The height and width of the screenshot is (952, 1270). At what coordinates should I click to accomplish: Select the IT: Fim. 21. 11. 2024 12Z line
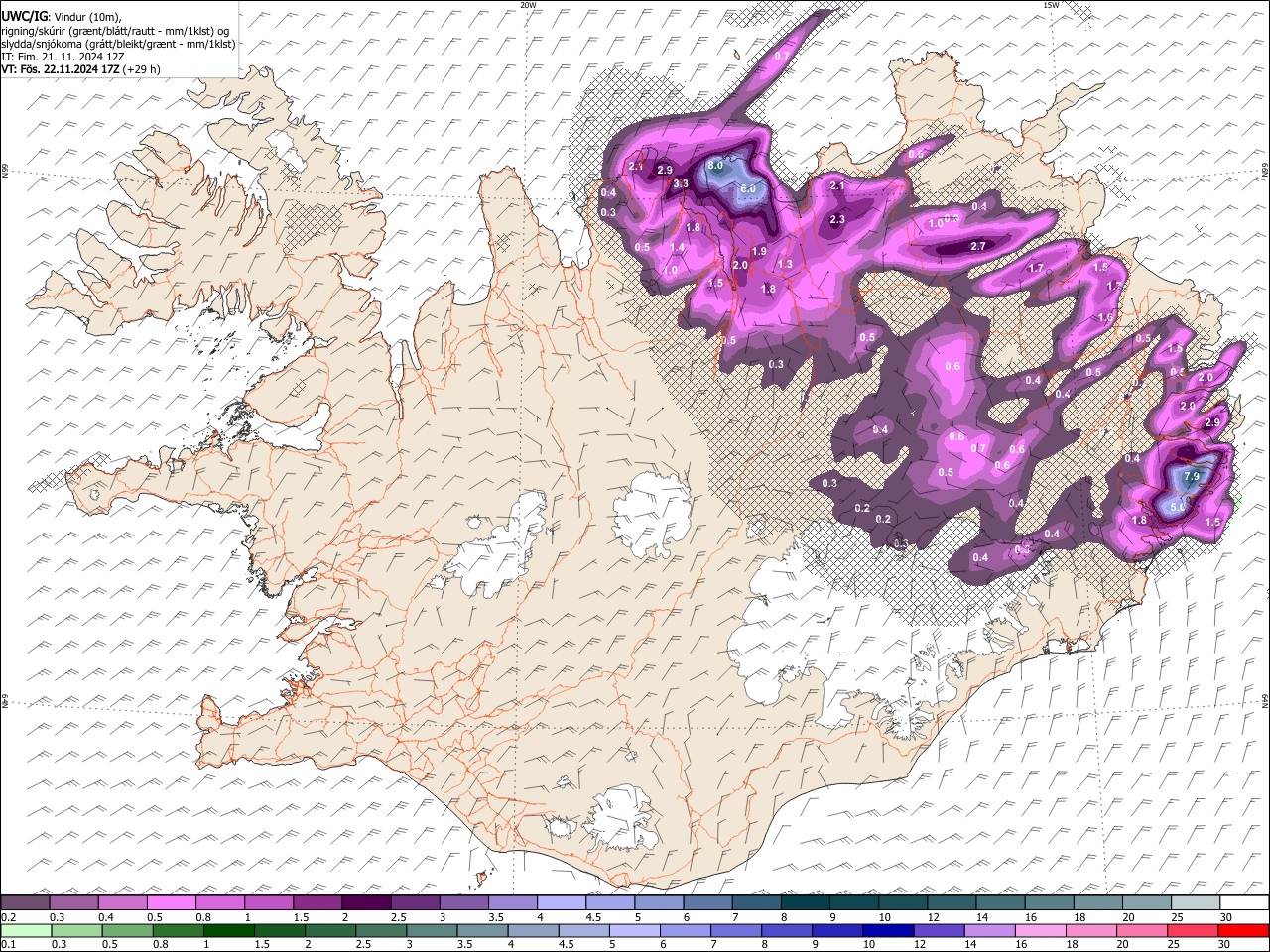63,57
